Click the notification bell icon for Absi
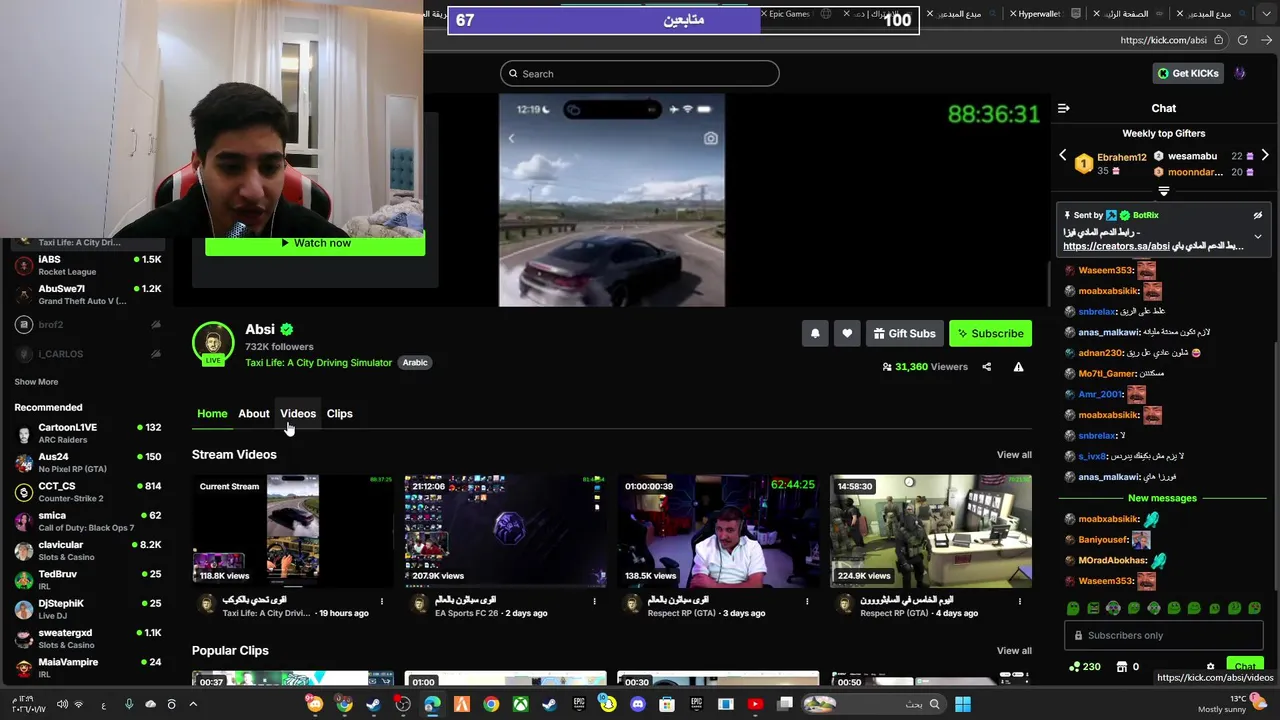Image resolution: width=1280 pixels, height=720 pixels. (815, 333)
